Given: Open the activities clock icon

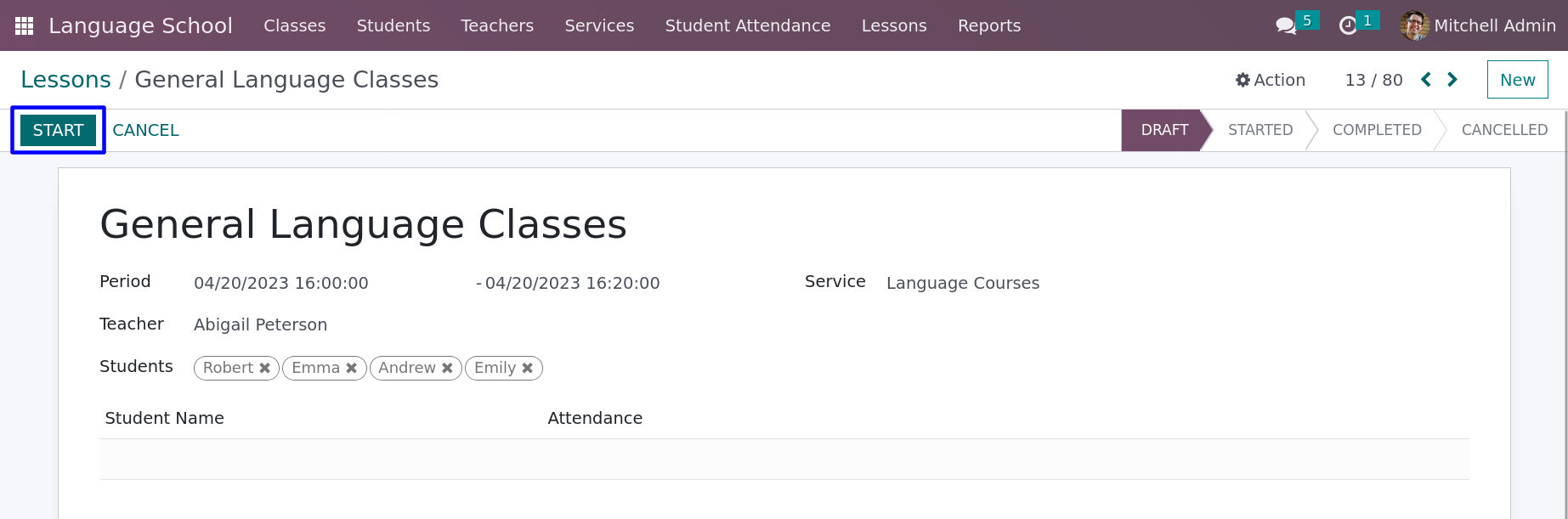Looking at the screenshot, I should pos(1348,26).
